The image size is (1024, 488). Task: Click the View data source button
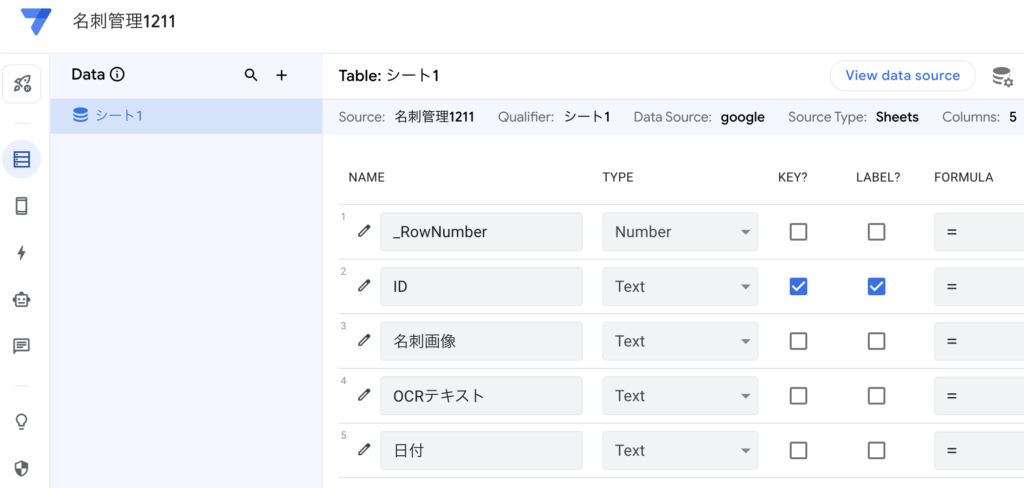tap(902, 75)
